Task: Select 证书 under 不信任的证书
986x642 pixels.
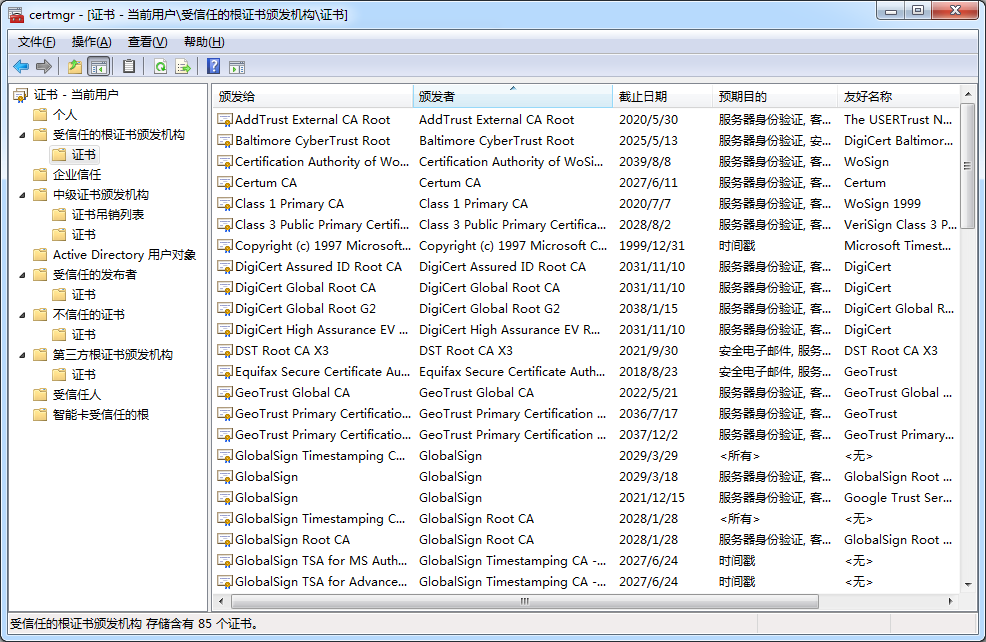Action: (84, 335)
